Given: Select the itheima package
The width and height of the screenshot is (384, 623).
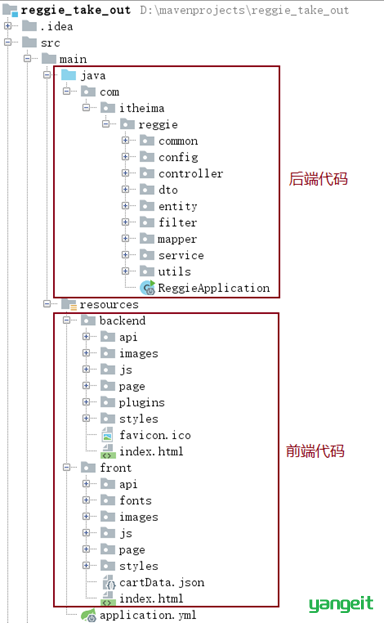Looking at the screenshot, I should click(132, 108).
